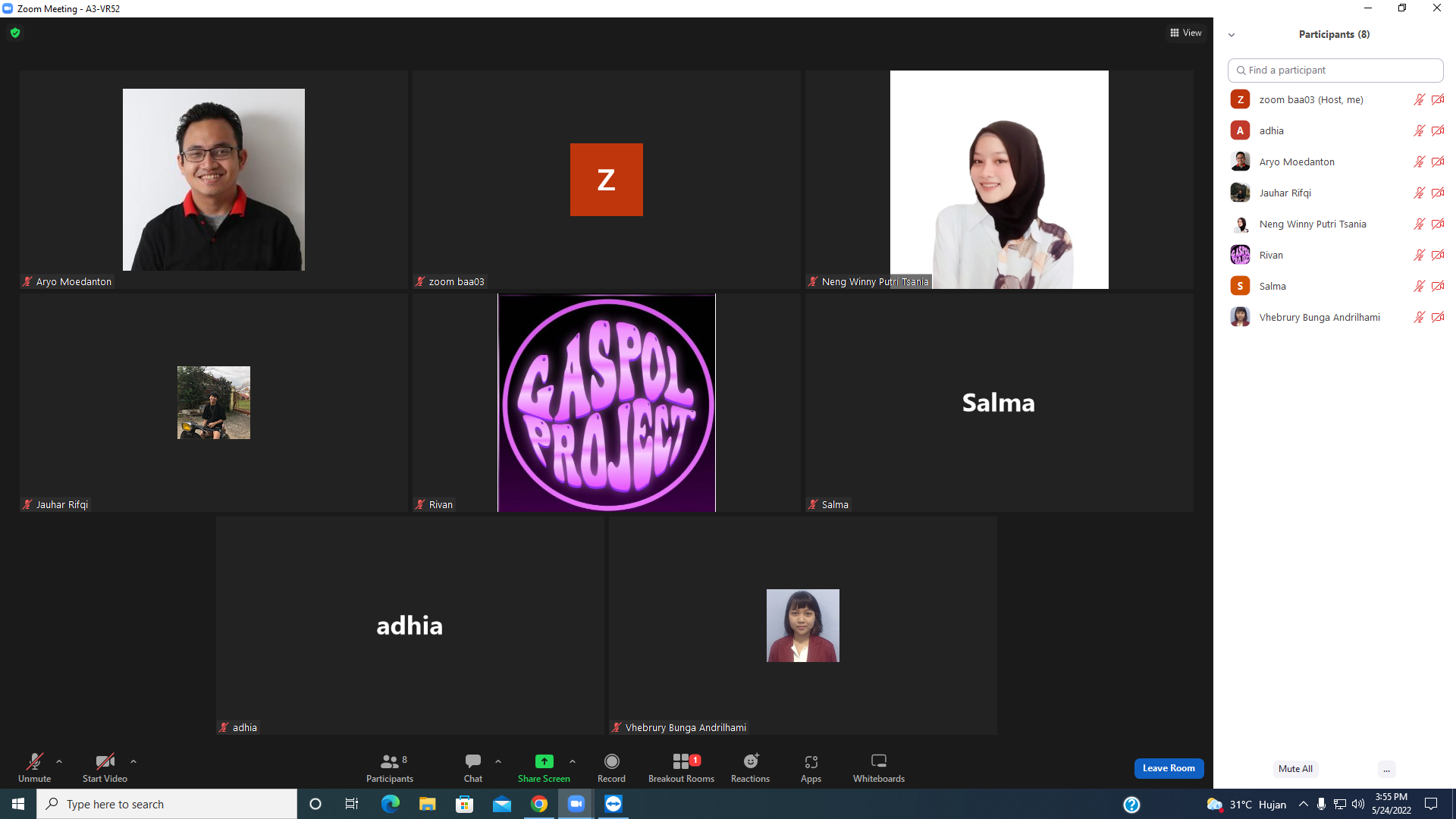Toggle camera icon for Vhebrury Bunga Andrilhami
This screenshot has width=1456, height=819.
(1438, 317)
